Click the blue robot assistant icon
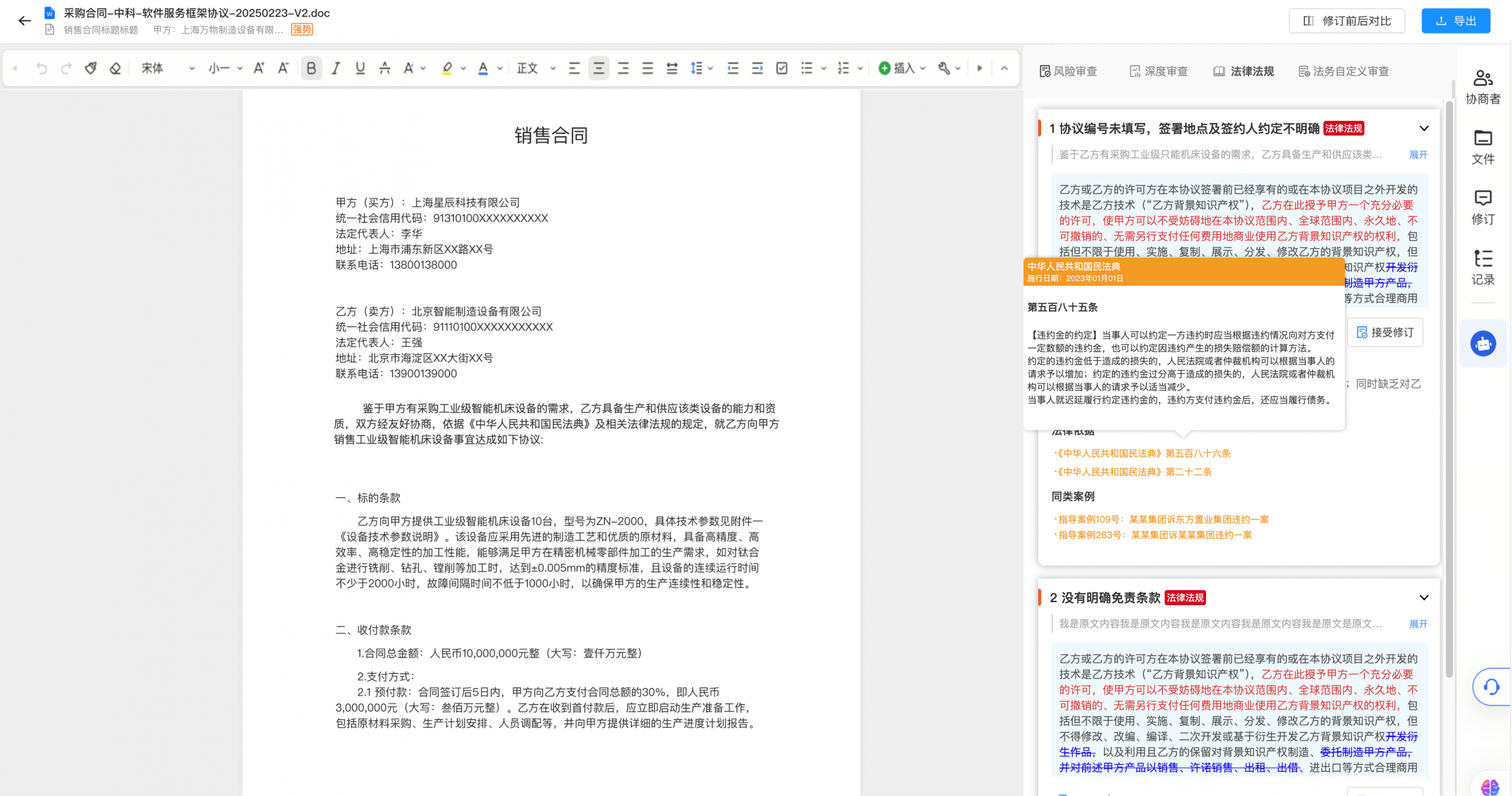This screenshot has width=1512, height=796. 1482,344
